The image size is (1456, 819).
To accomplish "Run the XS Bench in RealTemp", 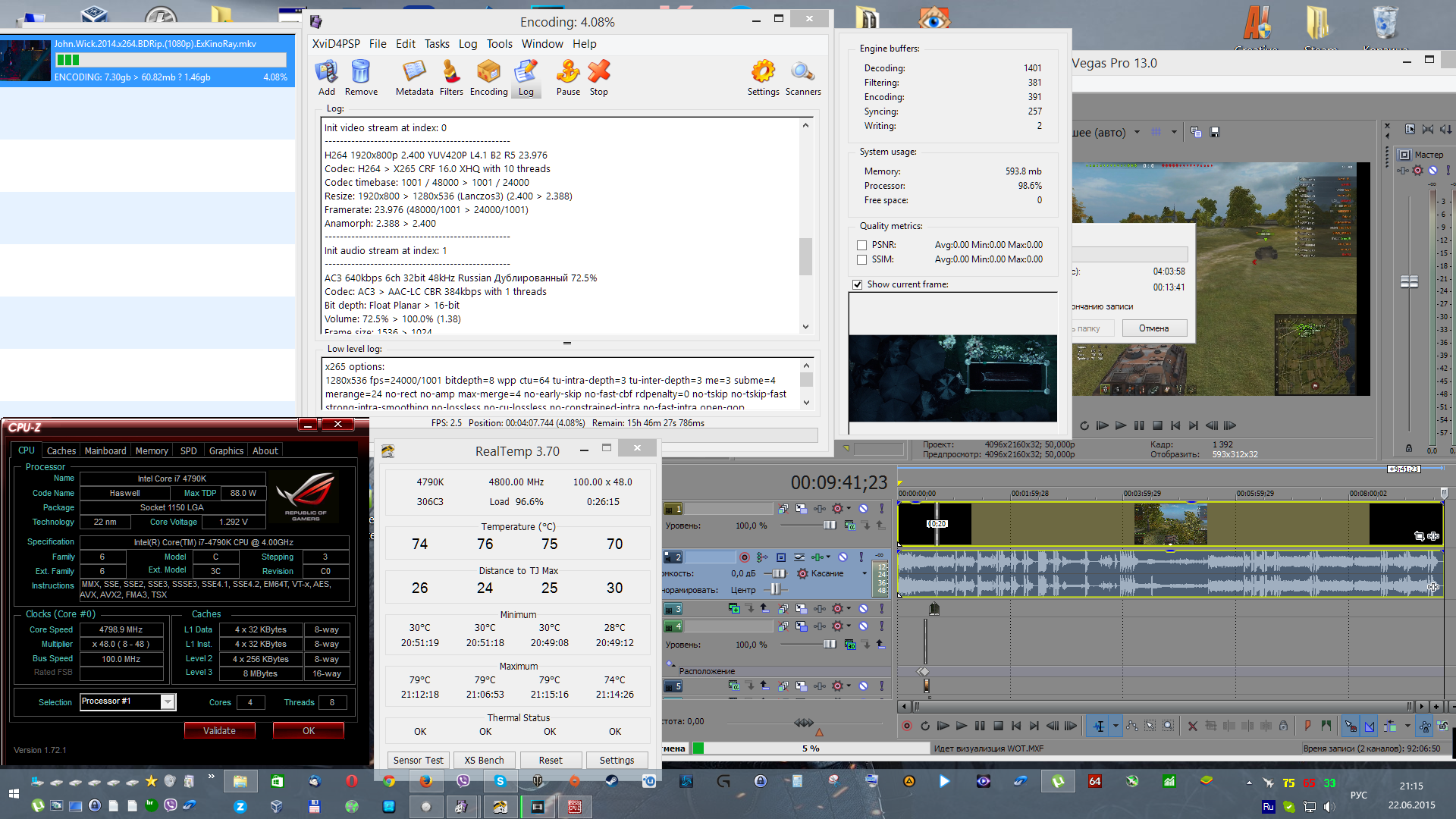I will click(484, 760).
